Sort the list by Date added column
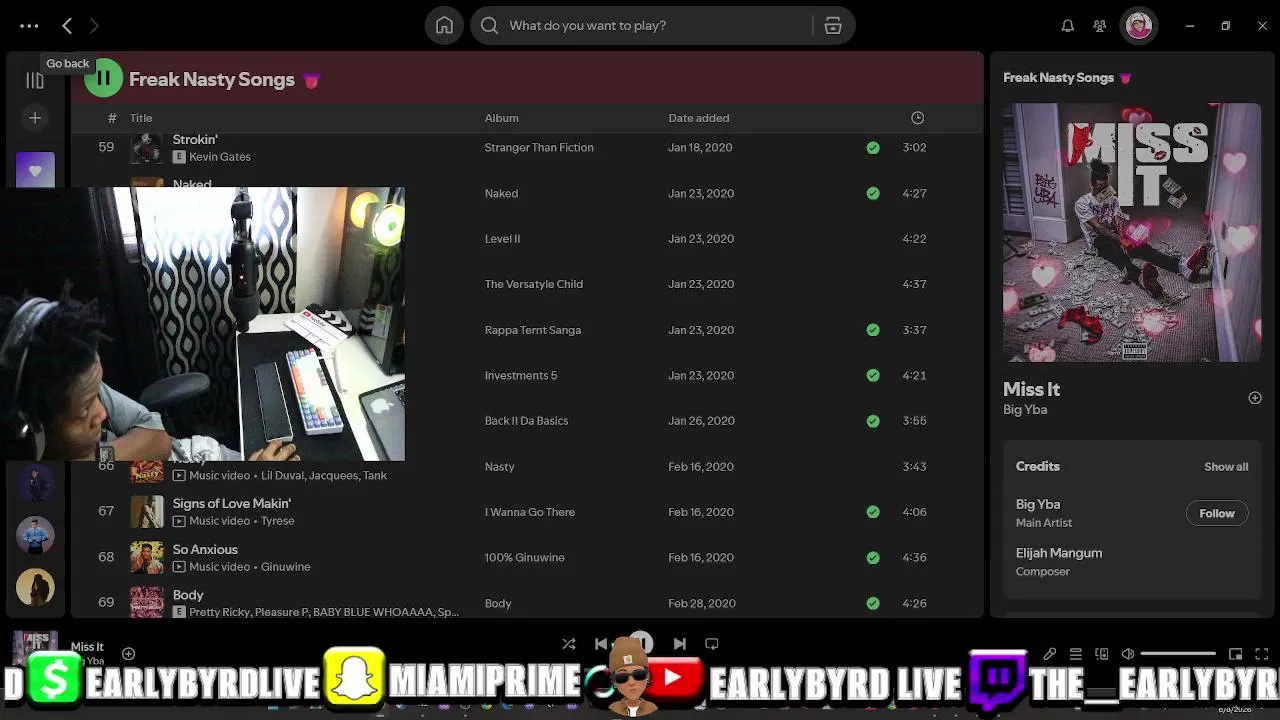Screen dimensions: 1280x720 tap(699, 118)
